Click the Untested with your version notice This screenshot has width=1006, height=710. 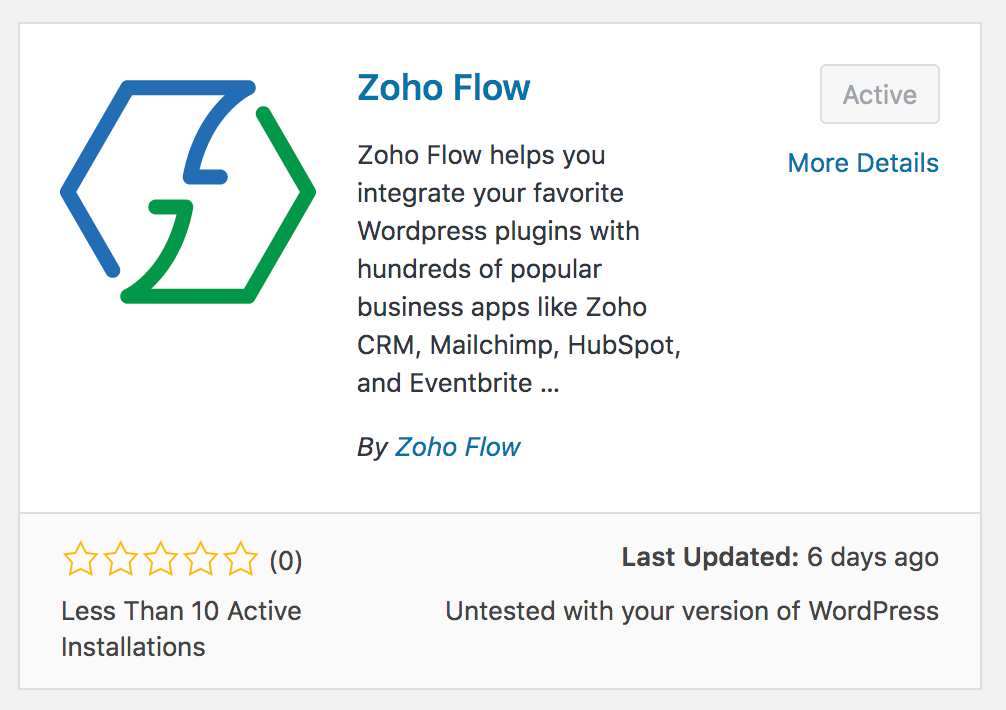click(x=692, y=611)
